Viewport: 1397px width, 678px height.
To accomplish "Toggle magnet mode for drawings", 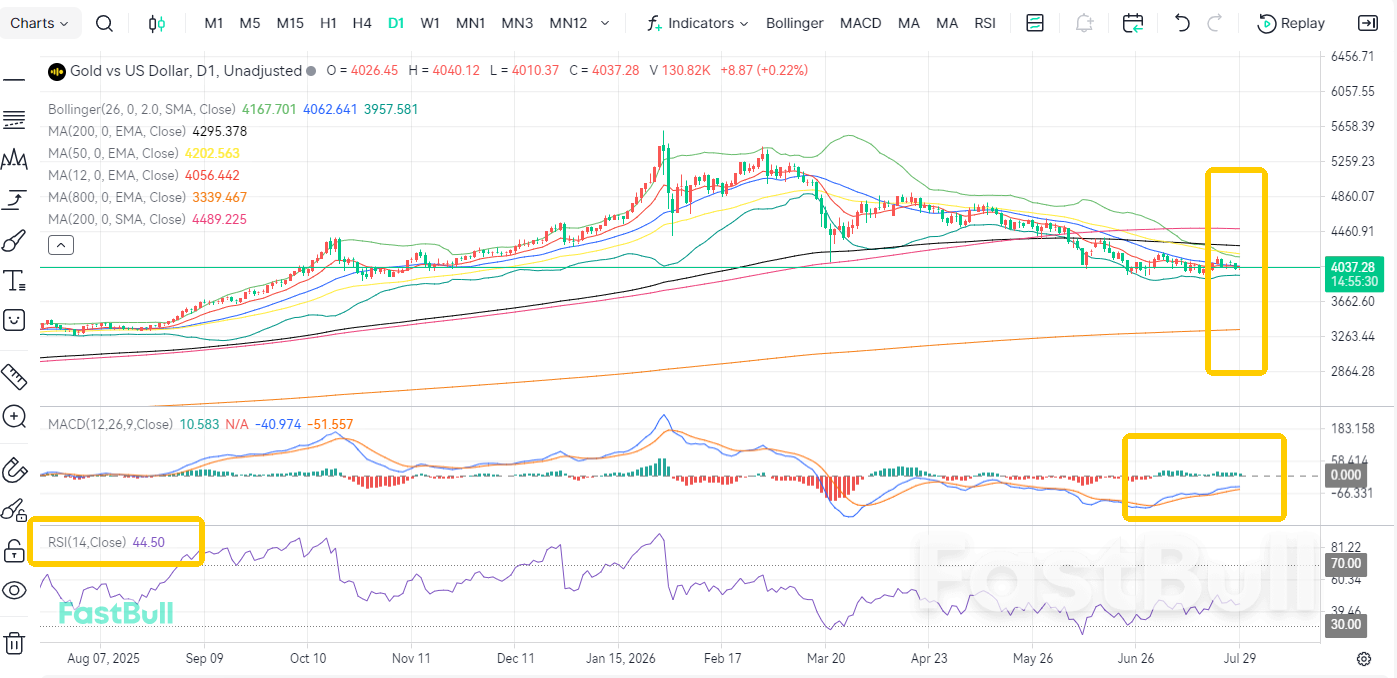I will point(14,470).
